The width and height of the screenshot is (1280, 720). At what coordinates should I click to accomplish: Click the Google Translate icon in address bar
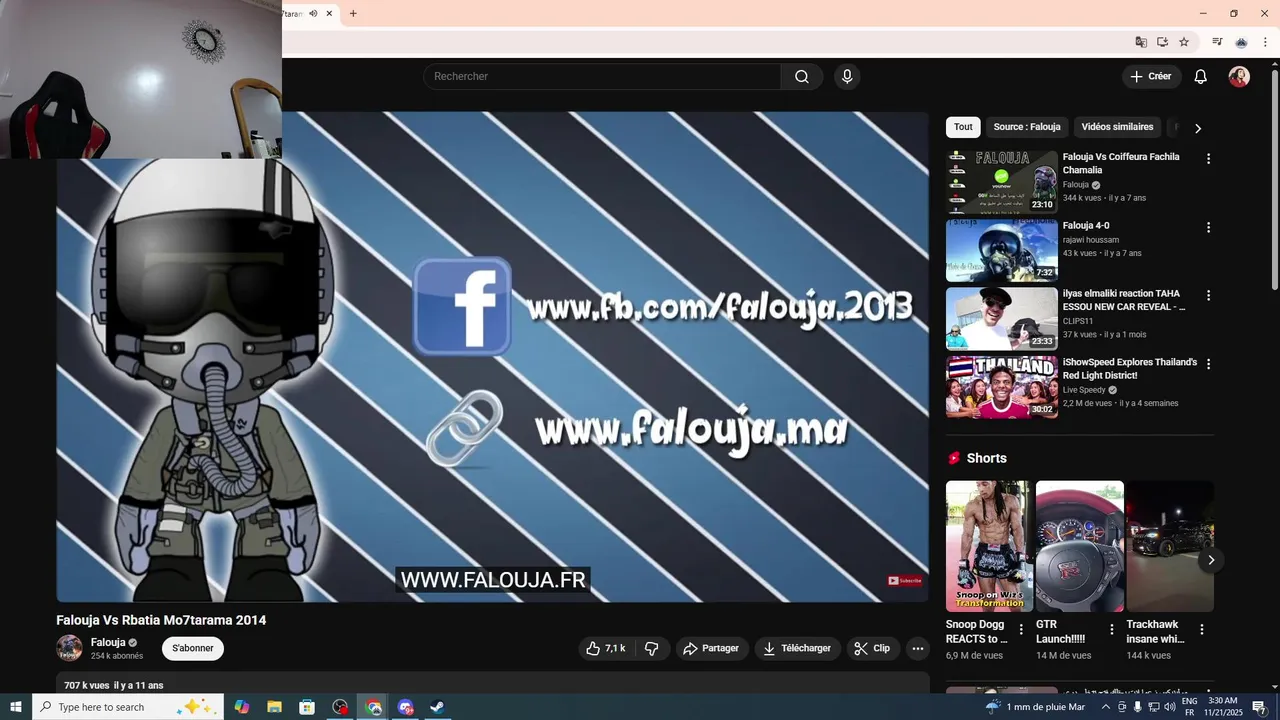1141,42
